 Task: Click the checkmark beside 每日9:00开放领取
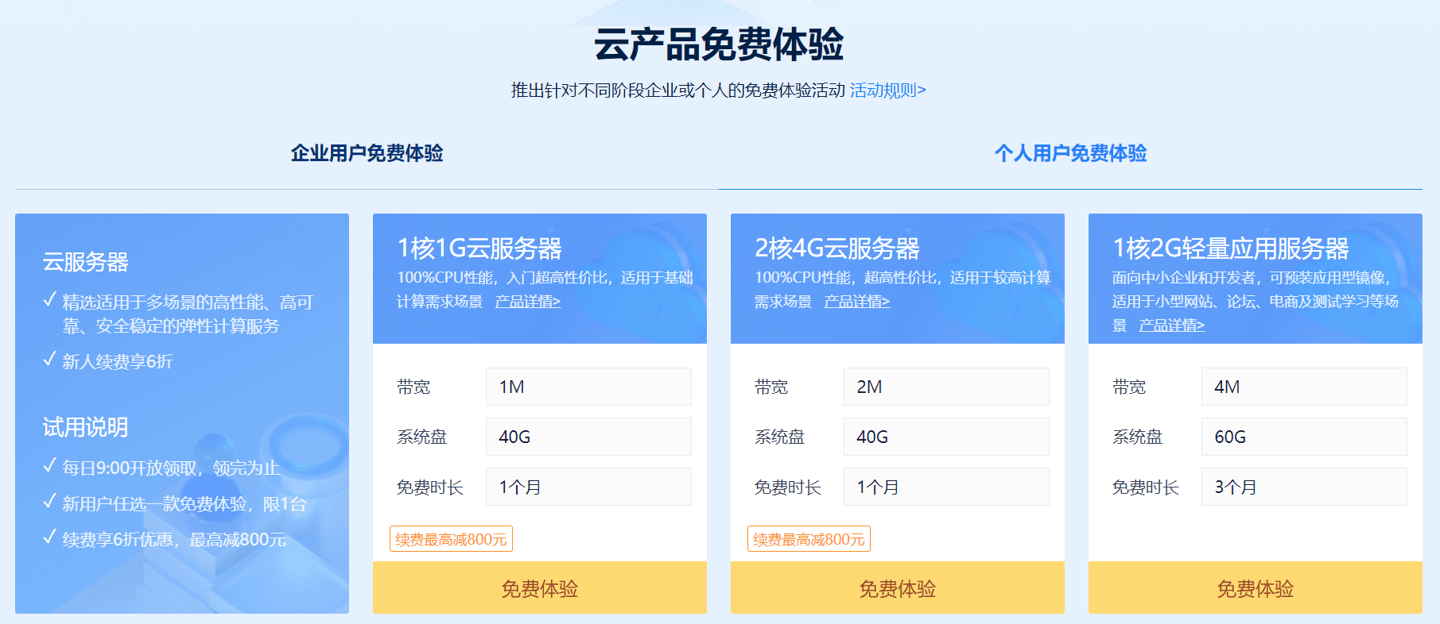point(50,466)
